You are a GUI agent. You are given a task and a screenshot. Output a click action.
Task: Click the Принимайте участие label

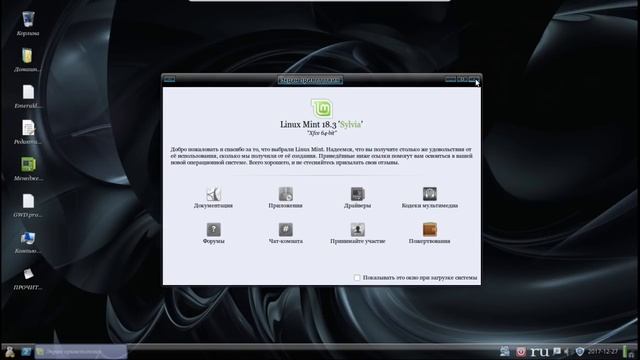(358, 241)
